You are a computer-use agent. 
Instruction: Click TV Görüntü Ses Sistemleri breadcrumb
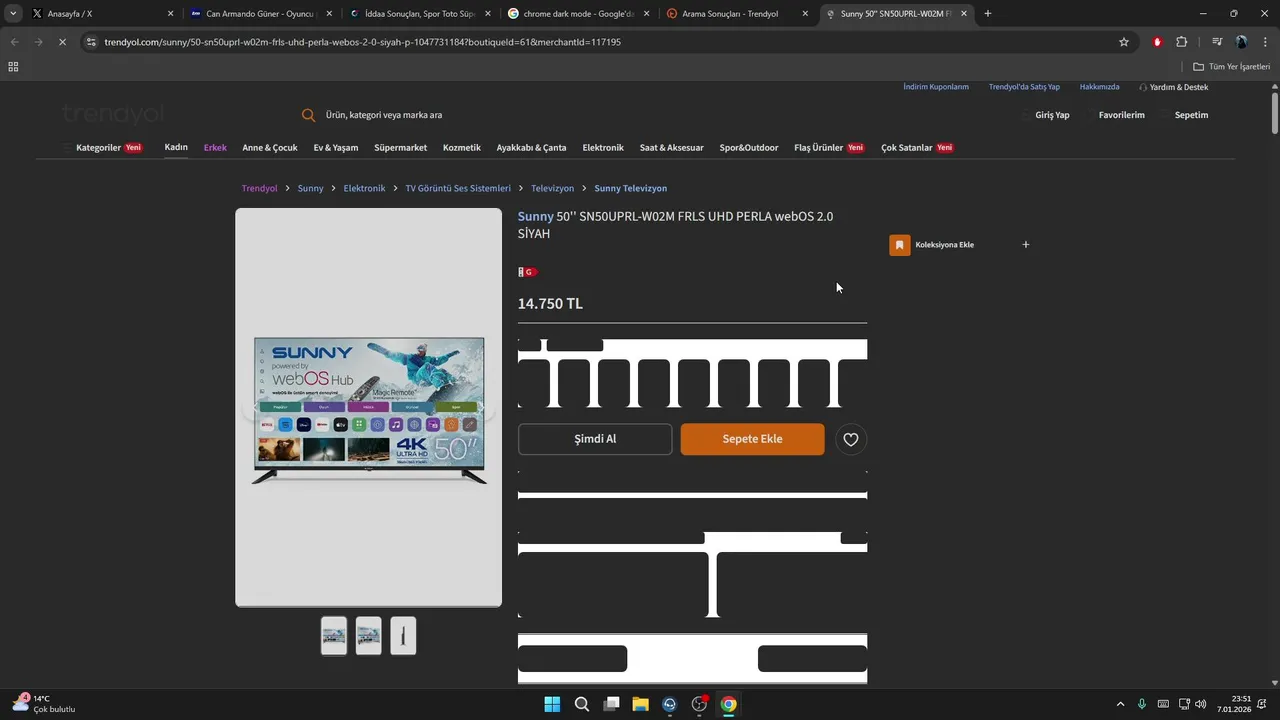(458, 188)
